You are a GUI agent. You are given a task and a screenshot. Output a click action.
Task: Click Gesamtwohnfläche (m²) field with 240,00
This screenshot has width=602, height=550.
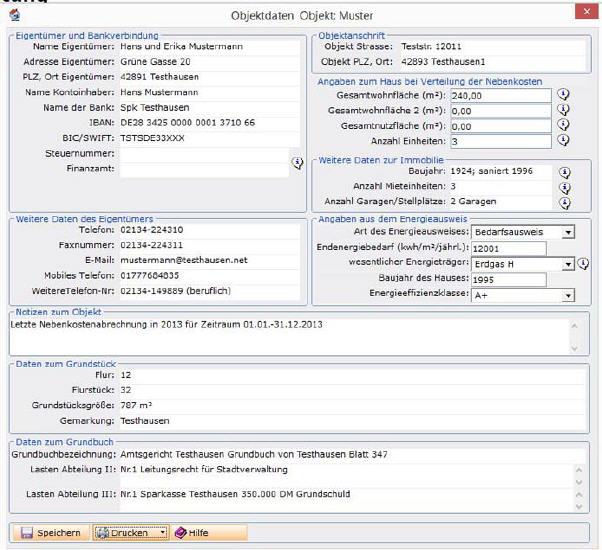point(501,96)
